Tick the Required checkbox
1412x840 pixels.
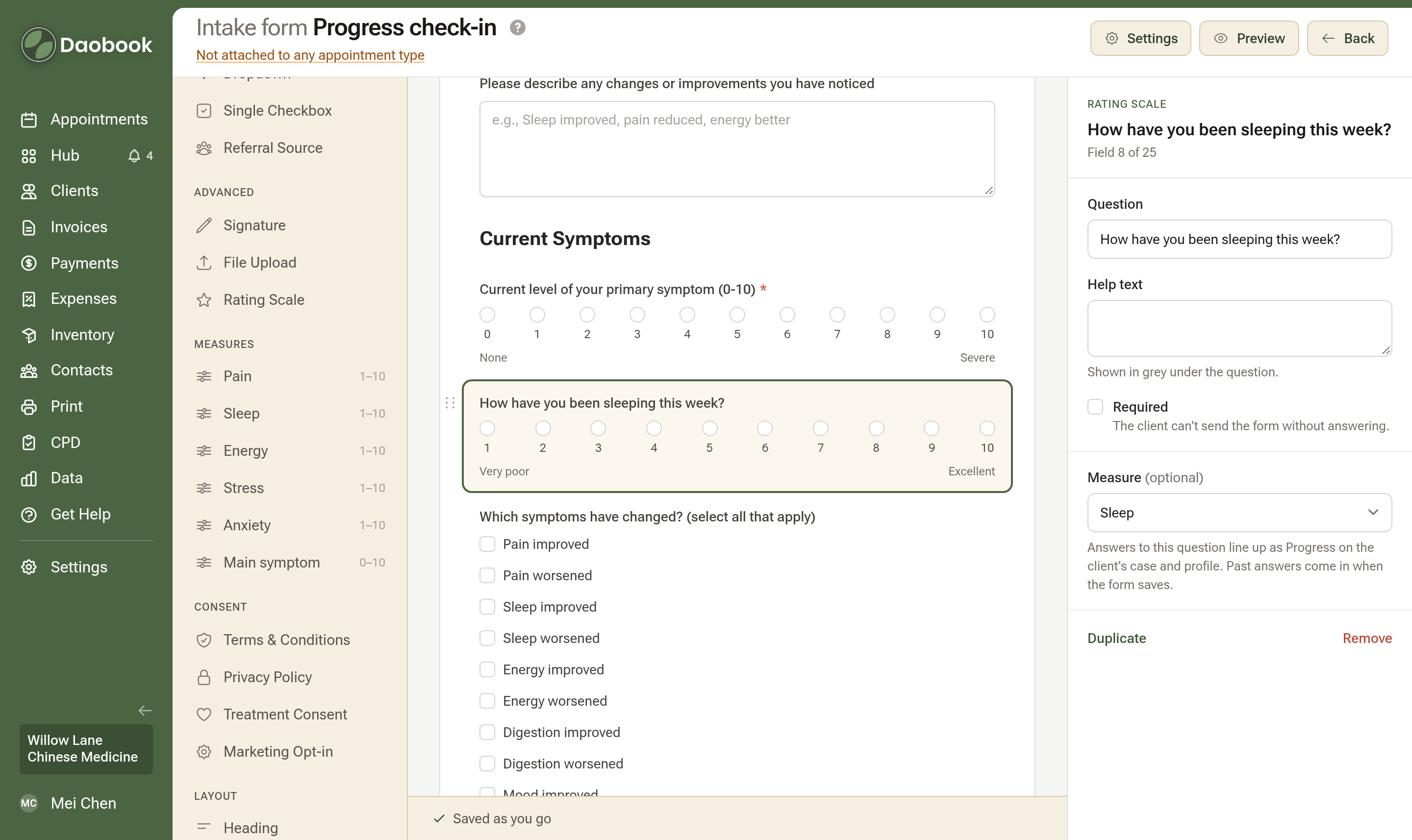pos(1095,407)
